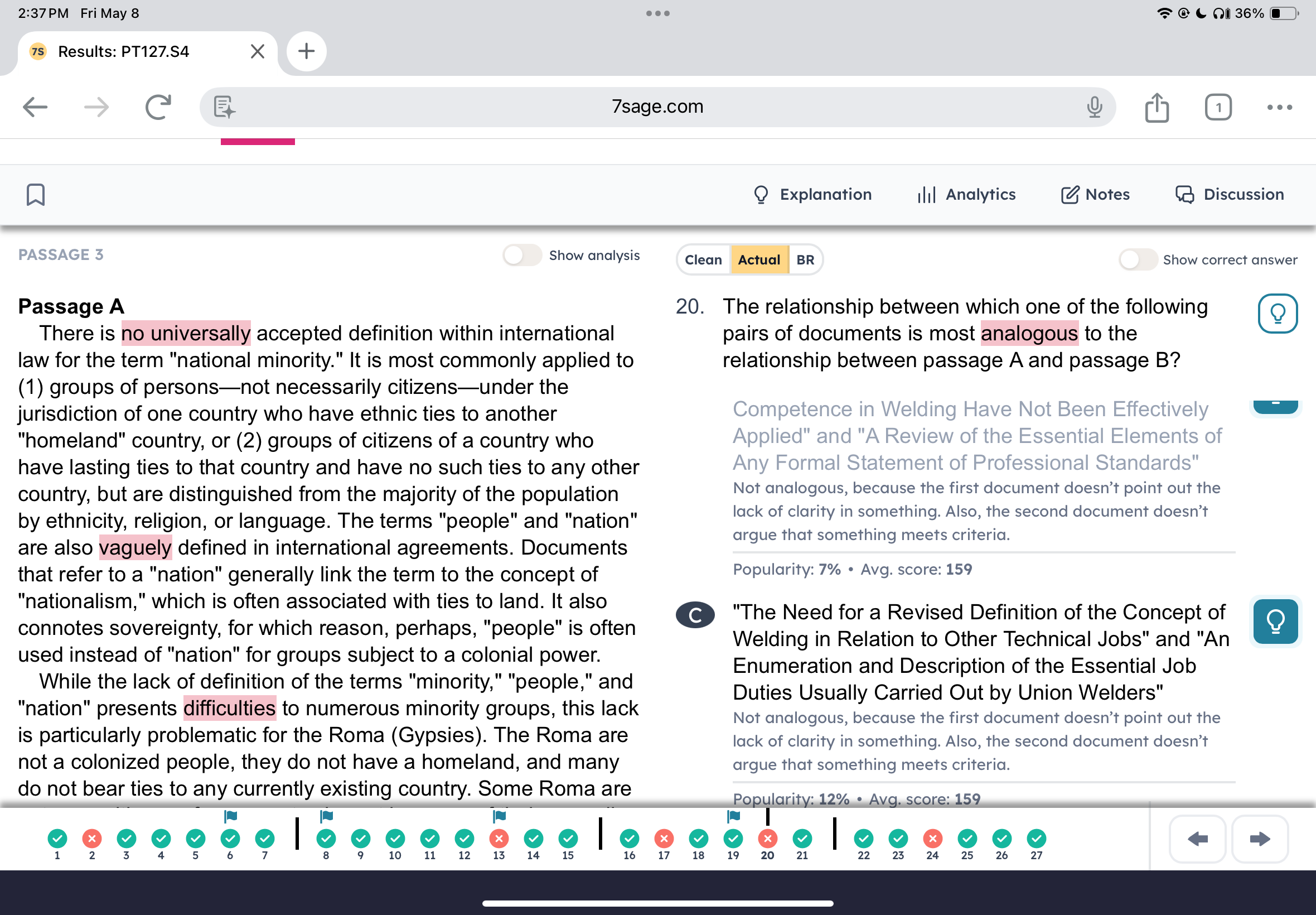Jump to question 9 in navigator
The image size is (1316, 915).
click(360, 839)
